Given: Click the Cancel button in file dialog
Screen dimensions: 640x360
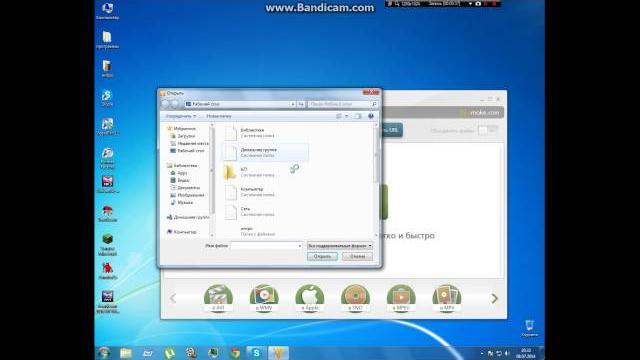Looking at the screenshot, I should tap(358, 256).
